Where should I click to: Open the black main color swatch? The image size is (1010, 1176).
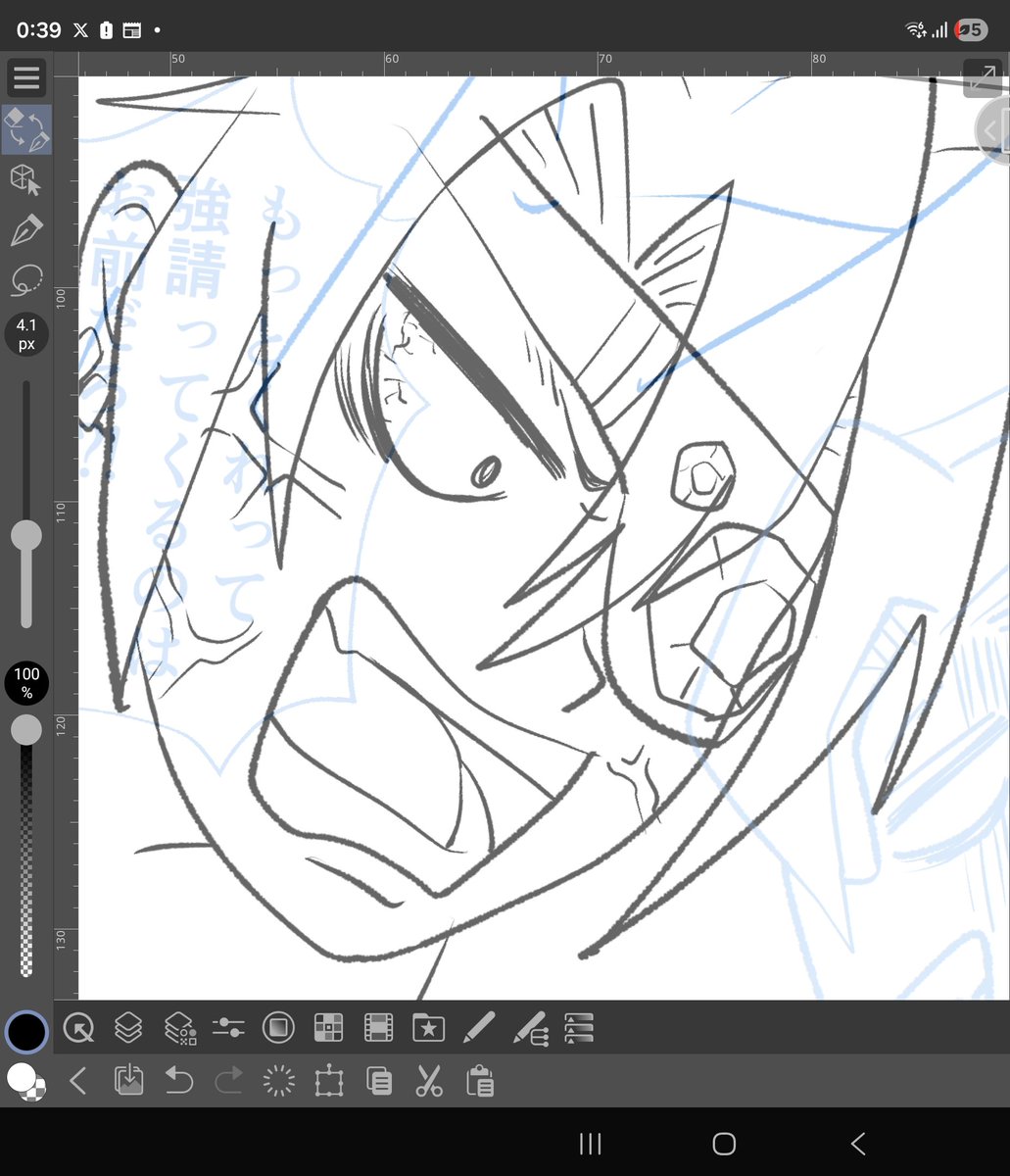(26, 1031)
